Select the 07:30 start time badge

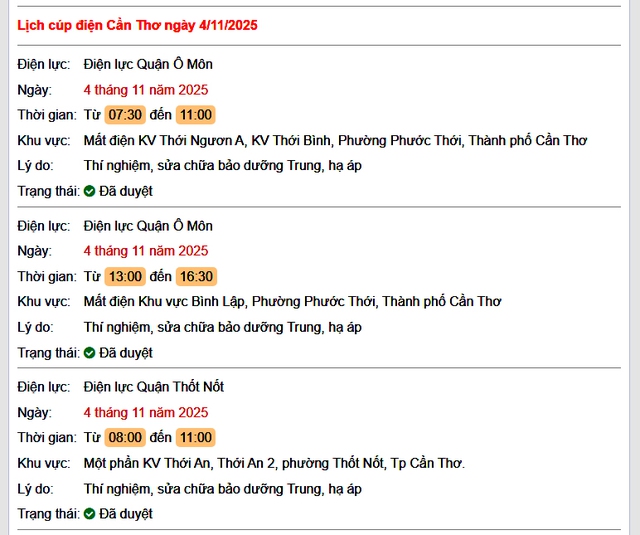coord(125,115)
